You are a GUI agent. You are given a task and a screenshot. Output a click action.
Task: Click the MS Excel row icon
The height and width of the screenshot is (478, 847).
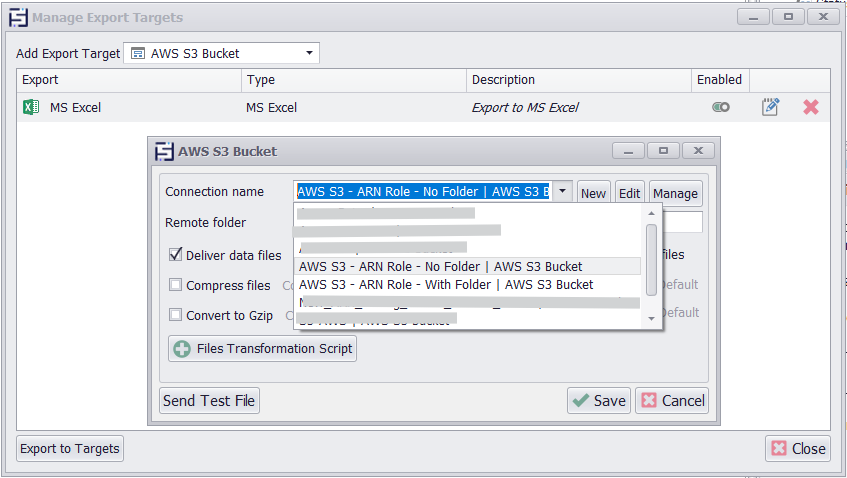tap(31, 107)
